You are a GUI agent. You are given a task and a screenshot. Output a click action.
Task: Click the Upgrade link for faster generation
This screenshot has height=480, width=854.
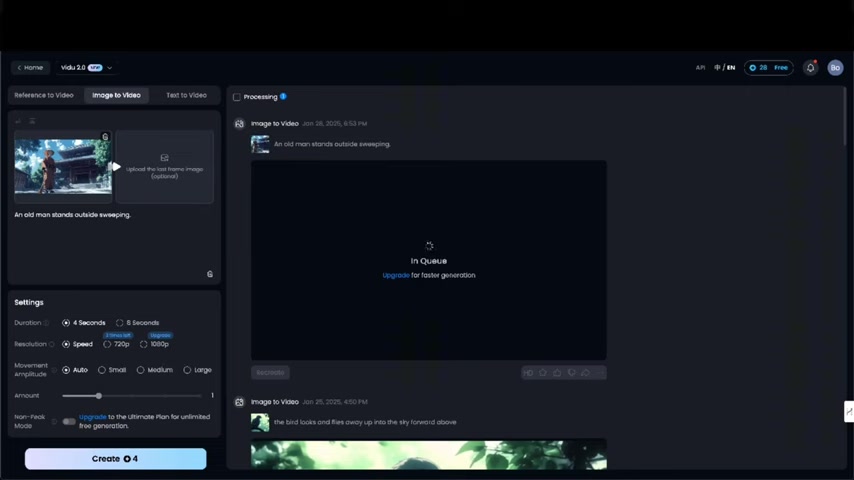coord(395,275)
